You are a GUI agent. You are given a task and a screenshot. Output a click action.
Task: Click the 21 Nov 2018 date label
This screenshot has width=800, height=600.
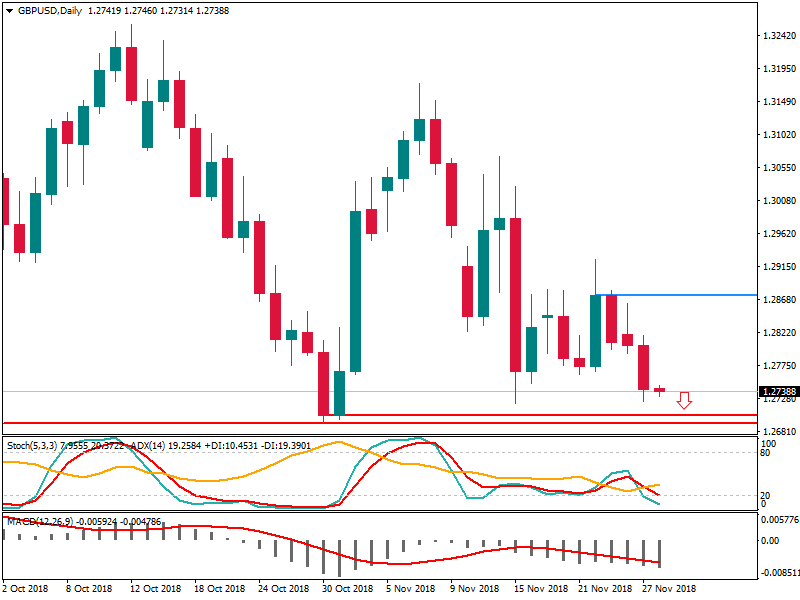coord(605,588)
